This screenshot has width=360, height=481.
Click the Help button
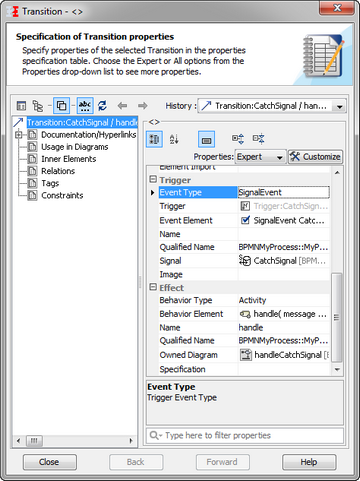click(309, 462)
